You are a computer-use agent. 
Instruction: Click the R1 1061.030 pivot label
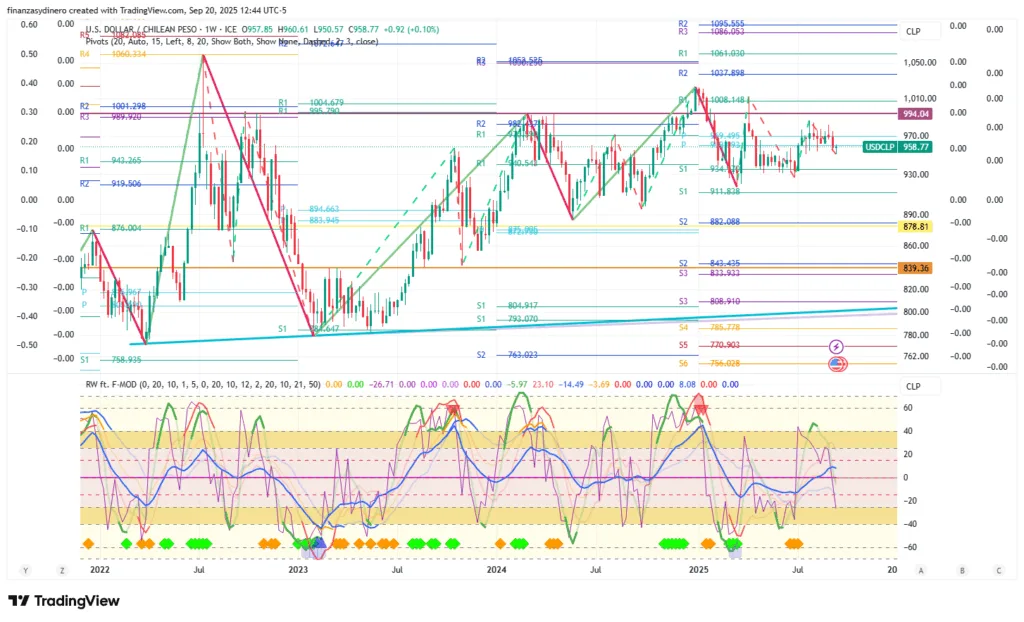pos(712,54)
